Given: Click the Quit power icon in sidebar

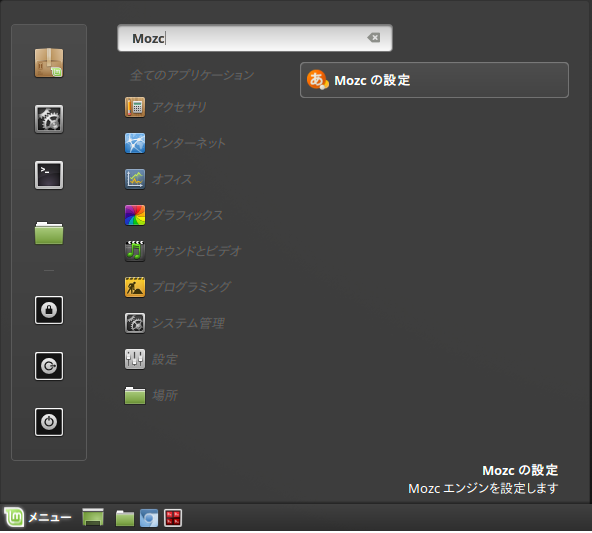Looking at the screenshot, I should [49, 422].
